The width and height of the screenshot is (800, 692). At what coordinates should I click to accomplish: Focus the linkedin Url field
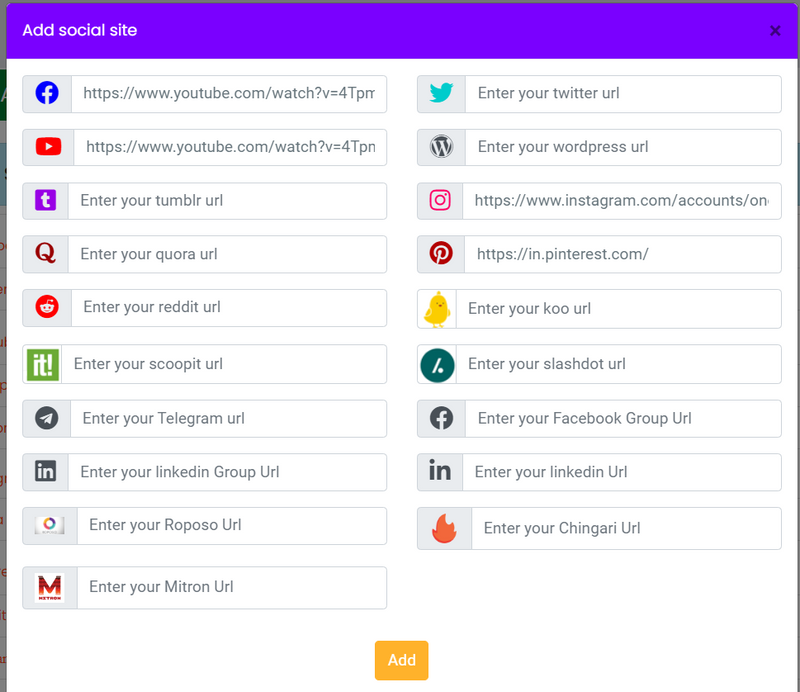(622, 472)
